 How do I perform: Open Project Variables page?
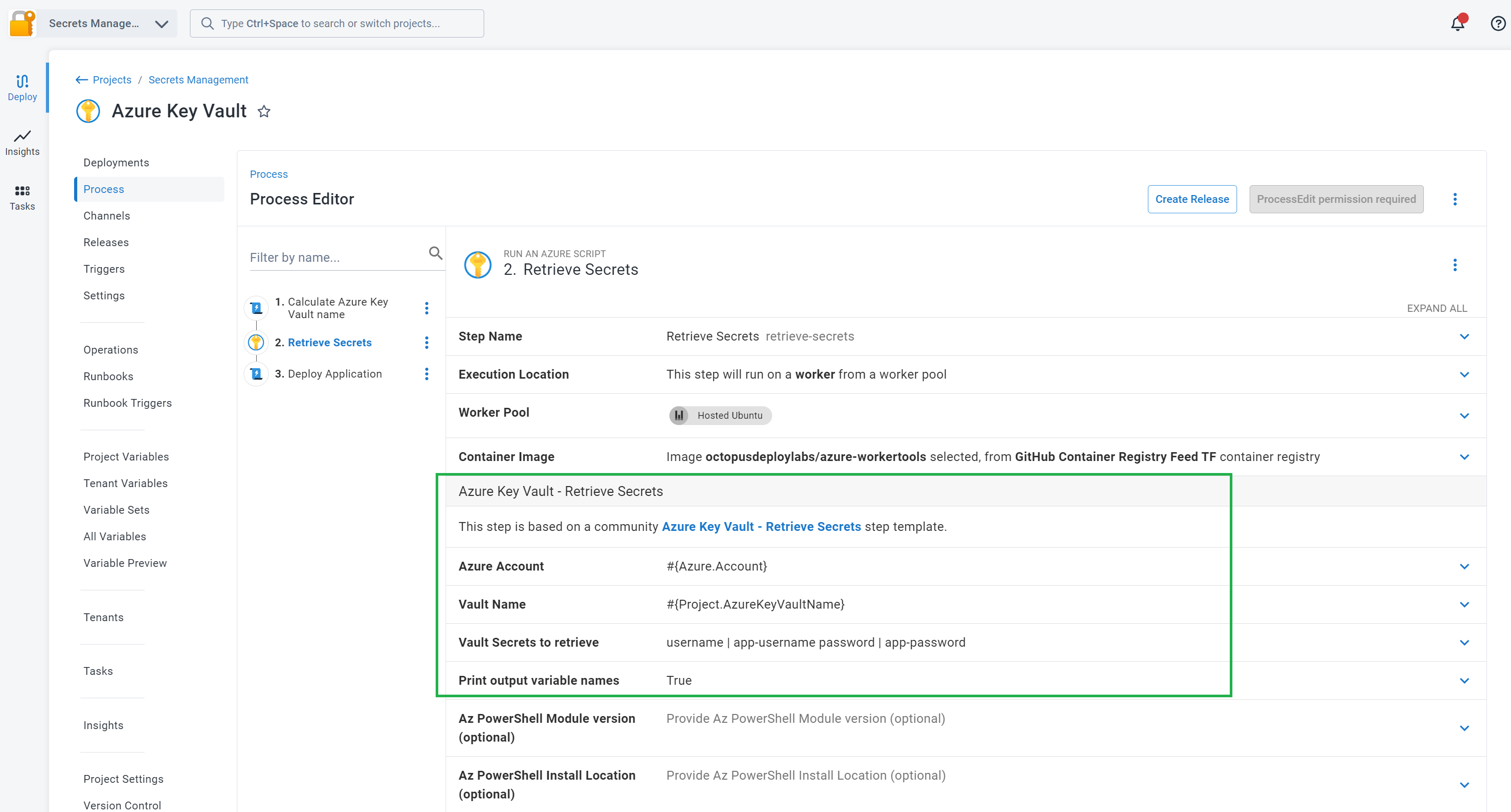coord(126,457)
